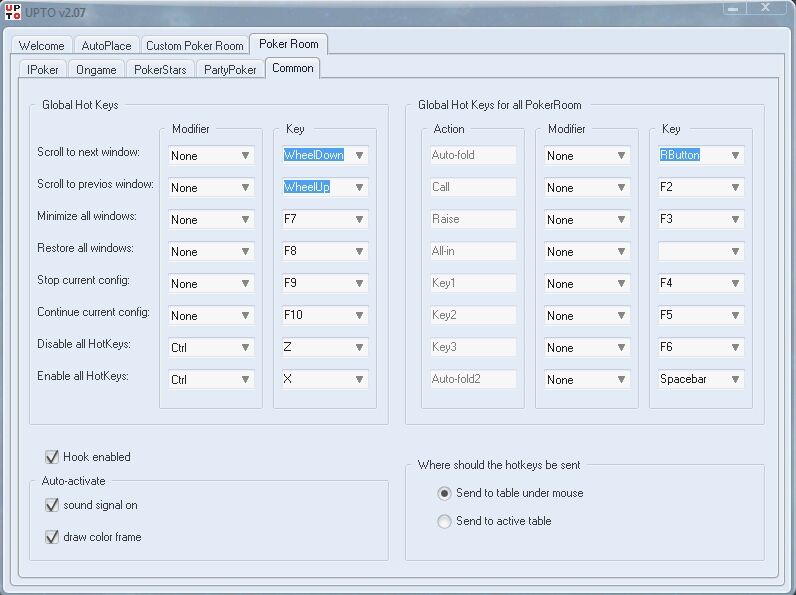
Task: Open modifier dropdown in the Raise row
Action: coord(587,219)
